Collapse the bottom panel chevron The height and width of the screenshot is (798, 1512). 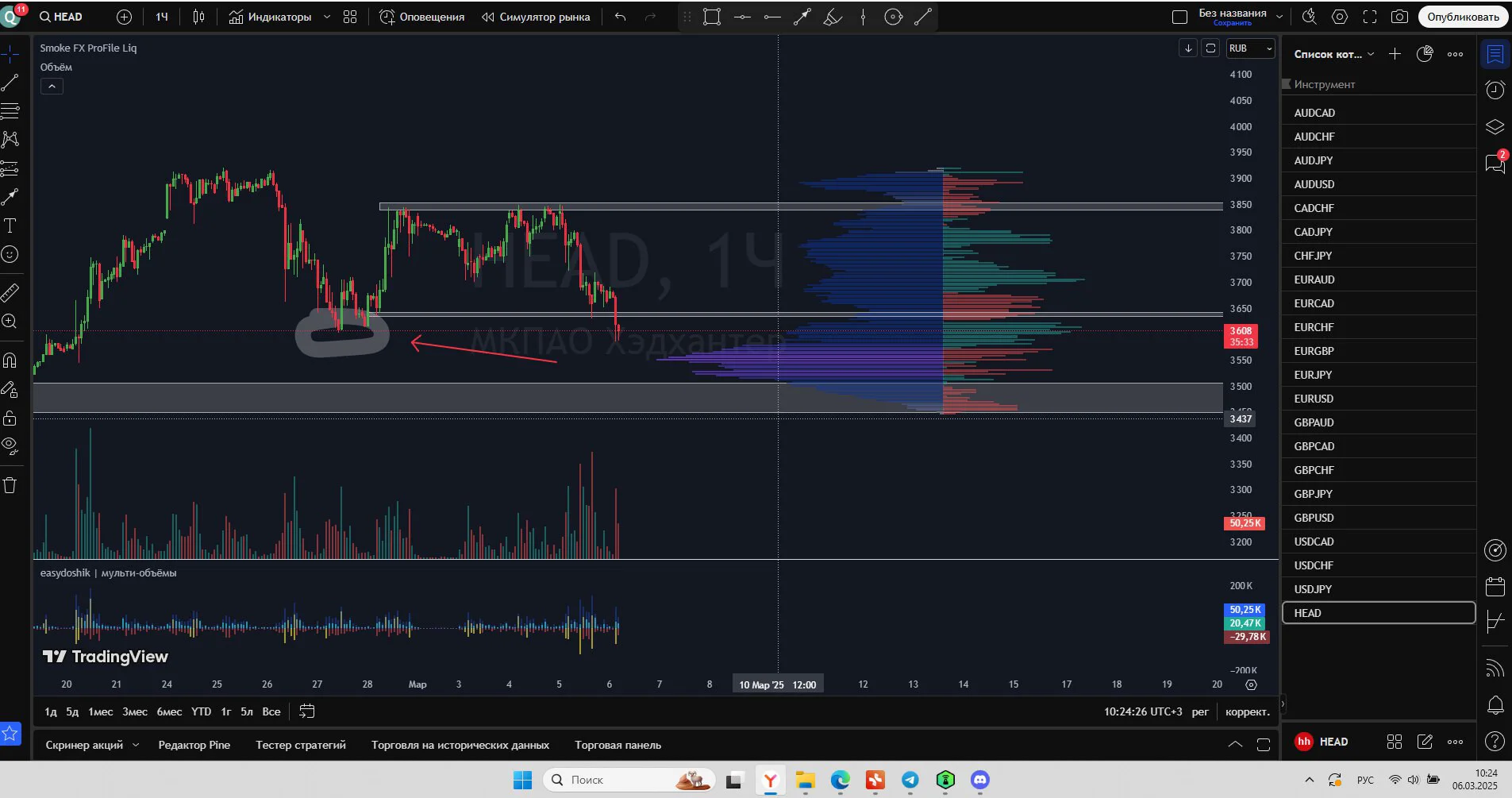coord(1235,745)
